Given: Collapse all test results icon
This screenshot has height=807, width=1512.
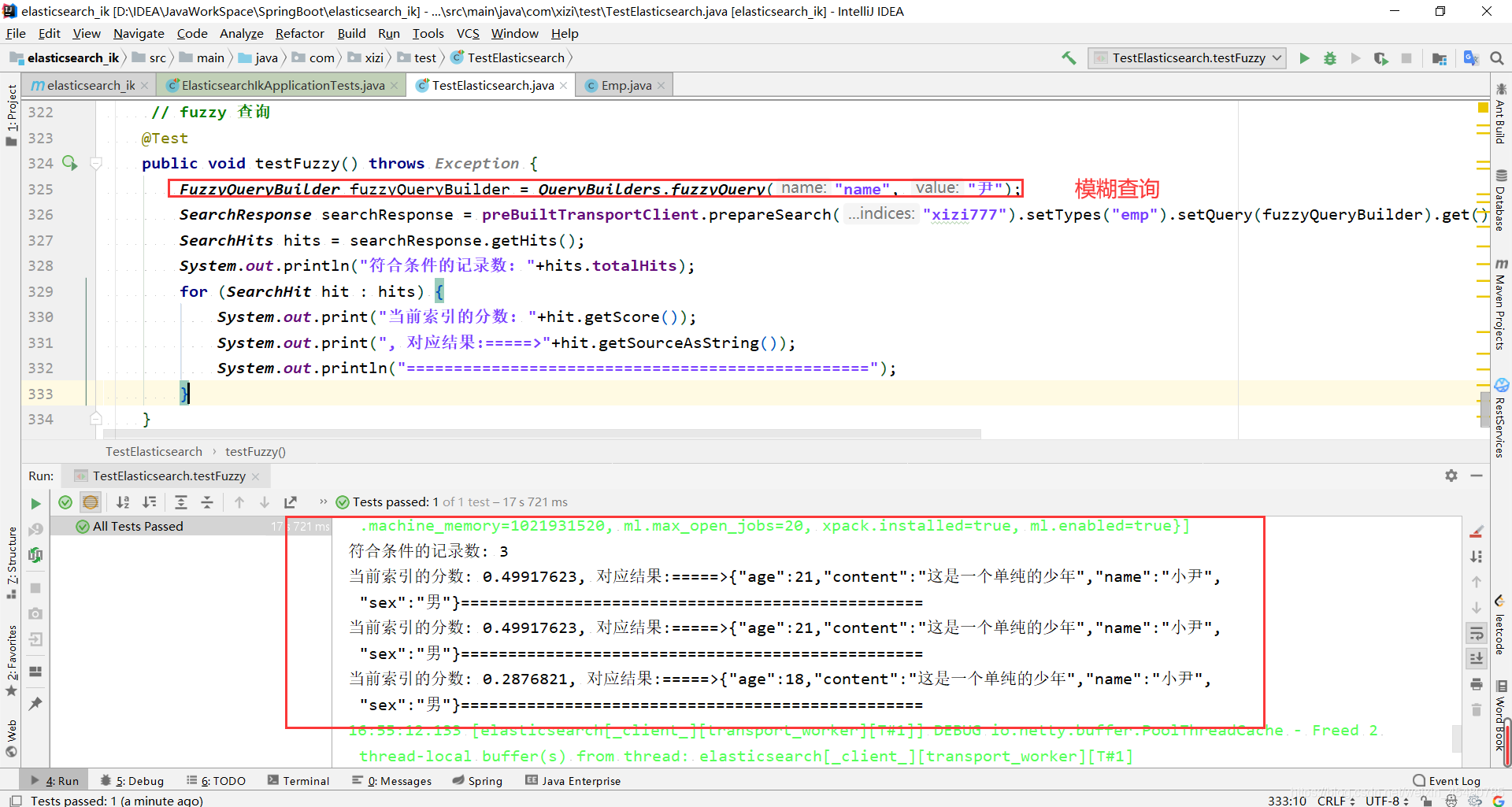Looking at the screenshot, I should [x=207, y=502].
